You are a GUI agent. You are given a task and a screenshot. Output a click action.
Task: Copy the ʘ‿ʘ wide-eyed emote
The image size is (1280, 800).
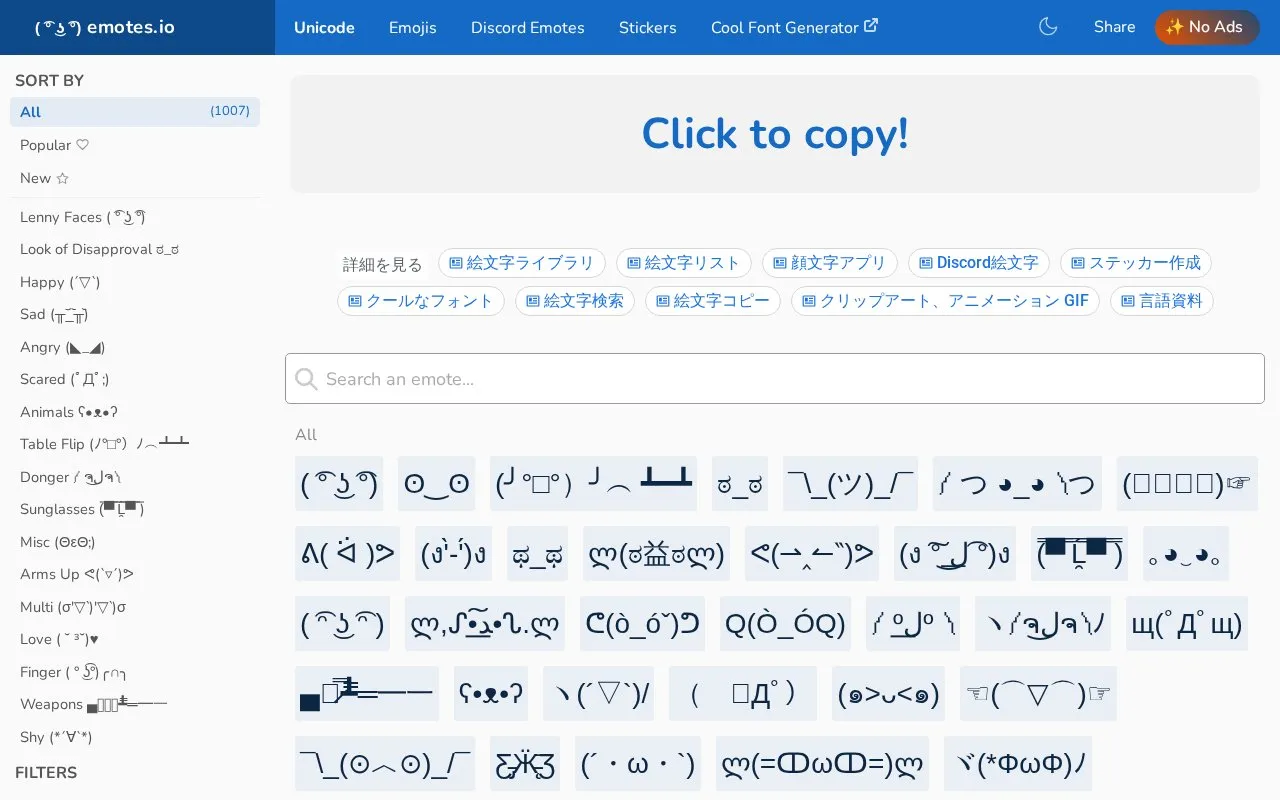click(436, 484)
